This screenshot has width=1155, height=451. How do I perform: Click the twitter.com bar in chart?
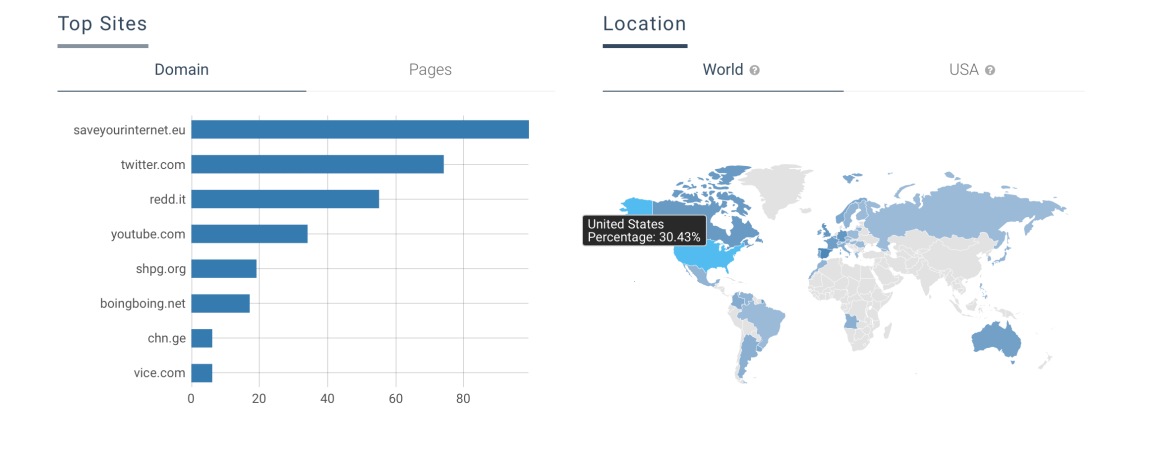click(x=317, y=164)
